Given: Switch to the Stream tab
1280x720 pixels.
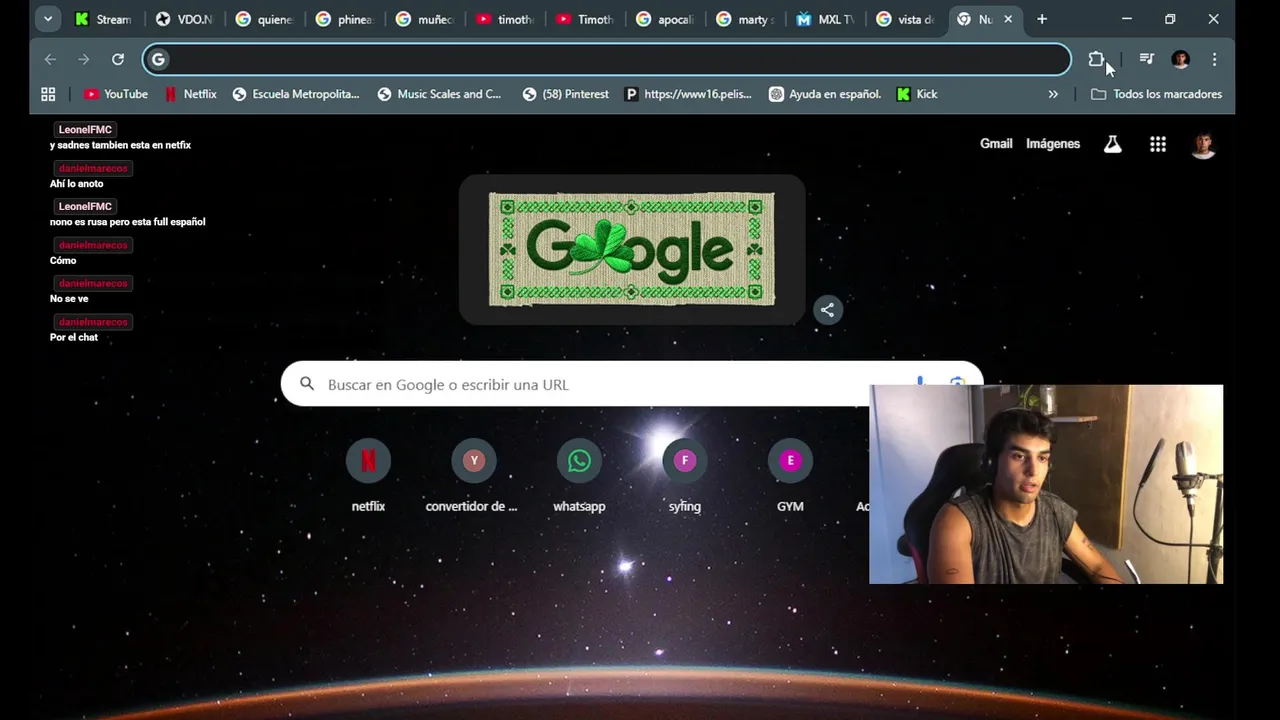Looking at the screenshot, I should coord(103,19).
